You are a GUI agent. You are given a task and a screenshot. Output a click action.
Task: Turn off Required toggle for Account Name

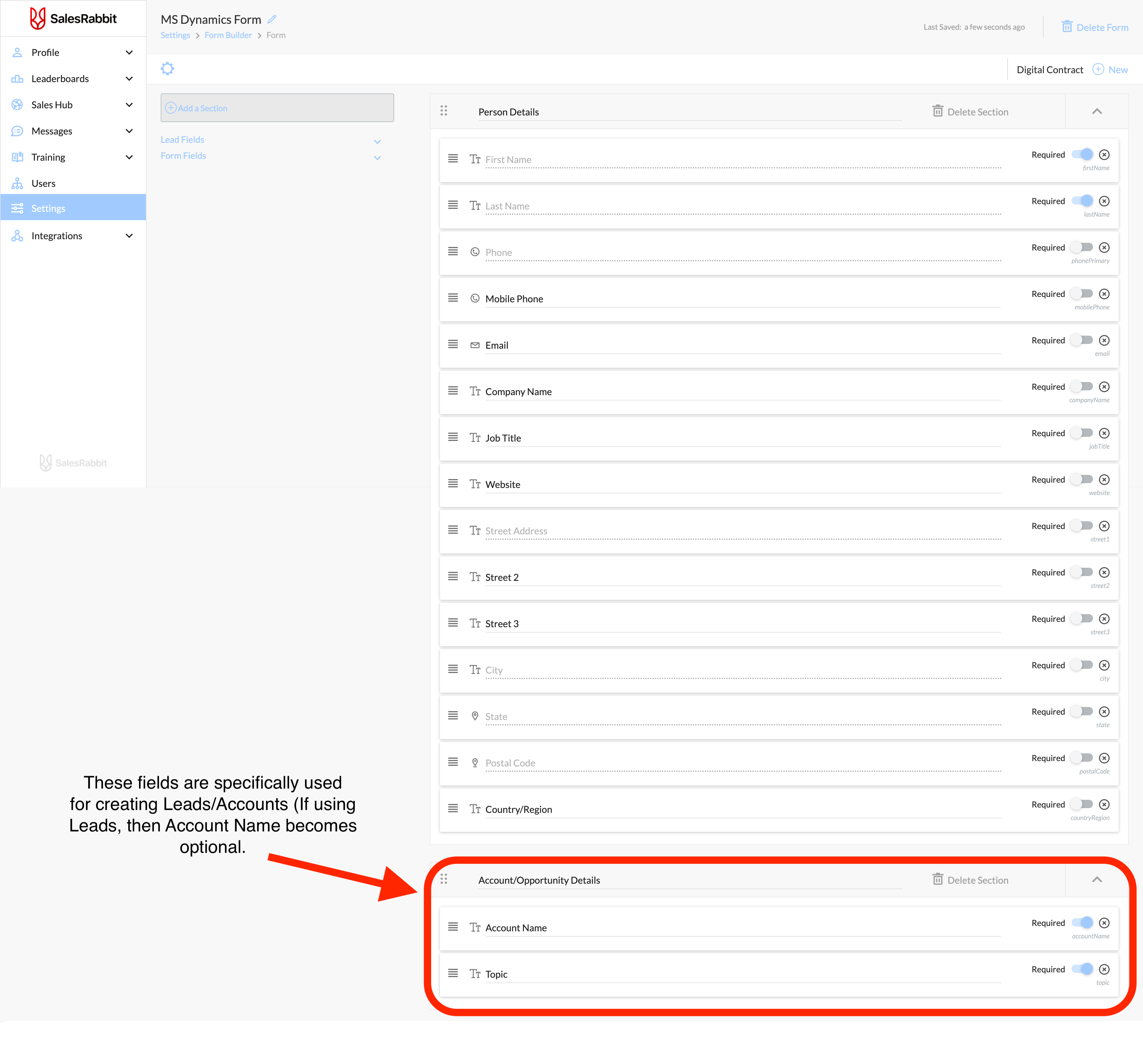point(1081,923)
